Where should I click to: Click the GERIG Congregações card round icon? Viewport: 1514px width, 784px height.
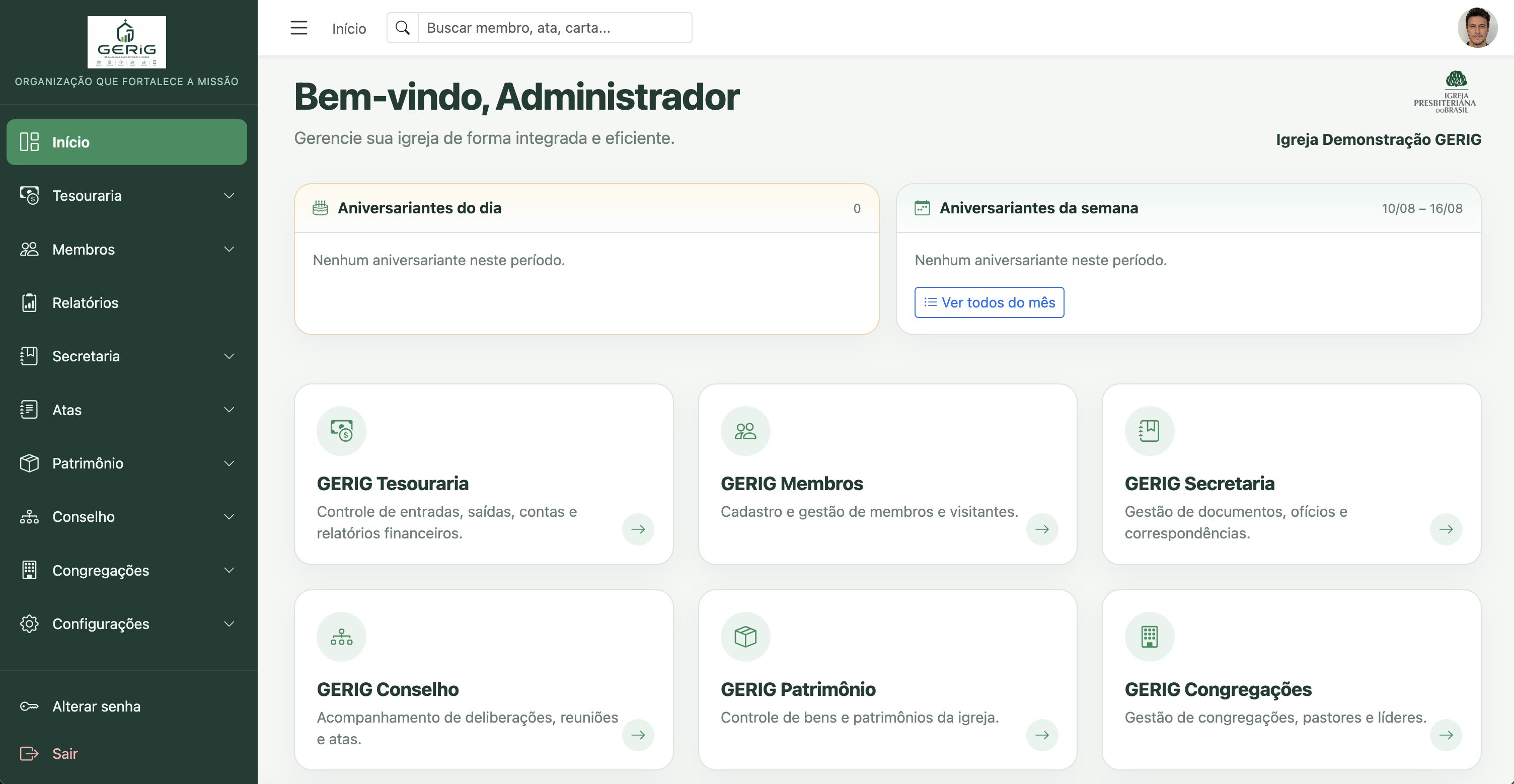click(x=1149, y=637)
